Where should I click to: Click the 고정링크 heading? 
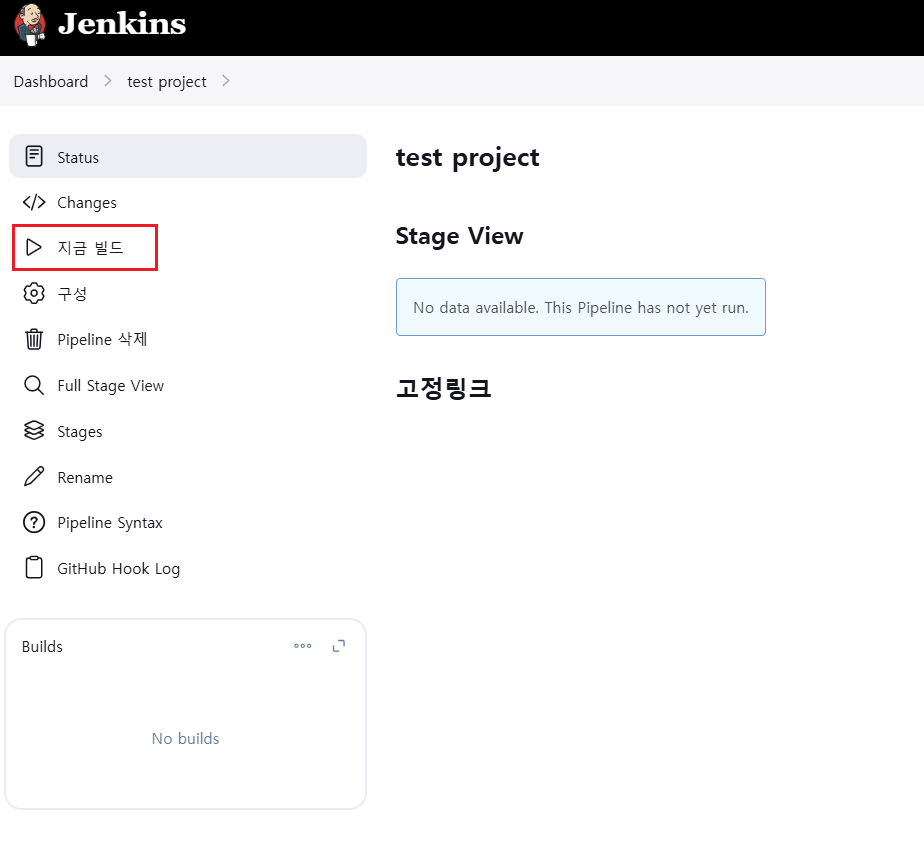(443, 388)
